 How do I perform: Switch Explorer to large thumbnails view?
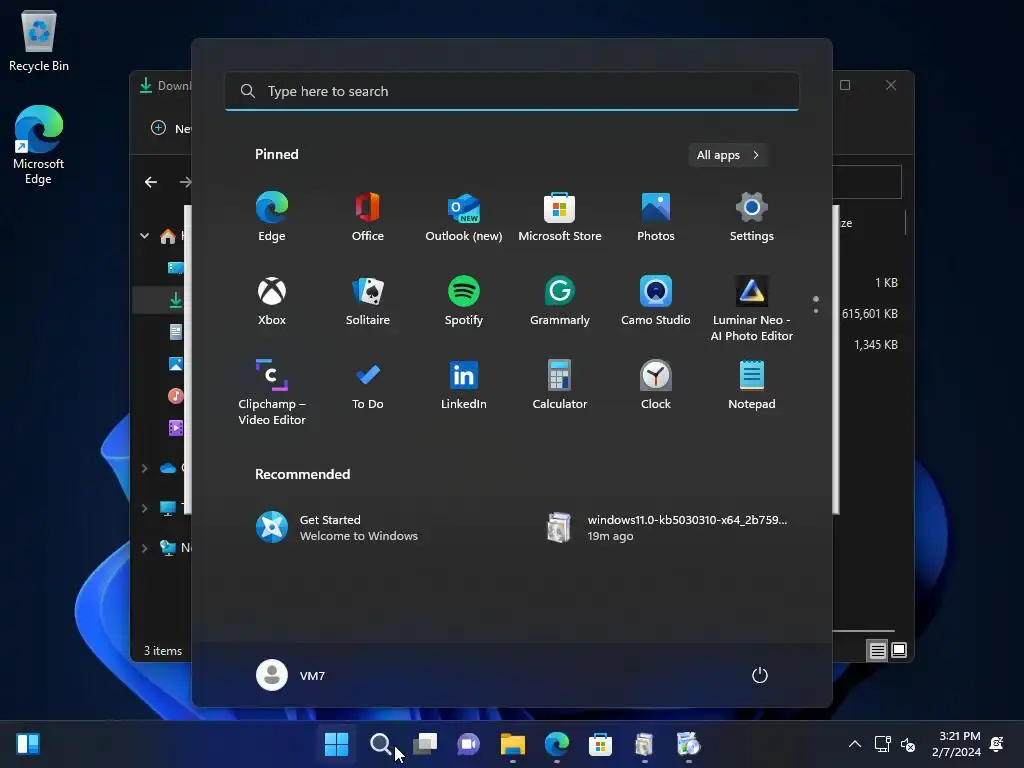pyautogui.click(x=899, y=650)
